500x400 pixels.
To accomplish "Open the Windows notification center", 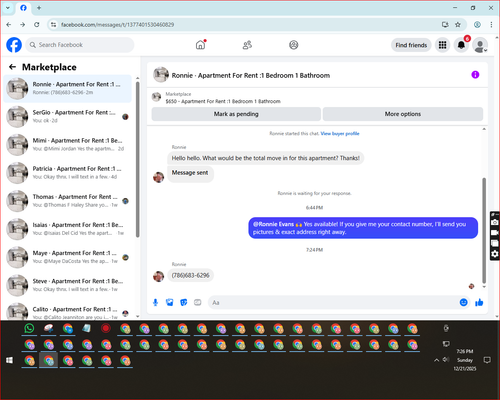I will 487,360.
